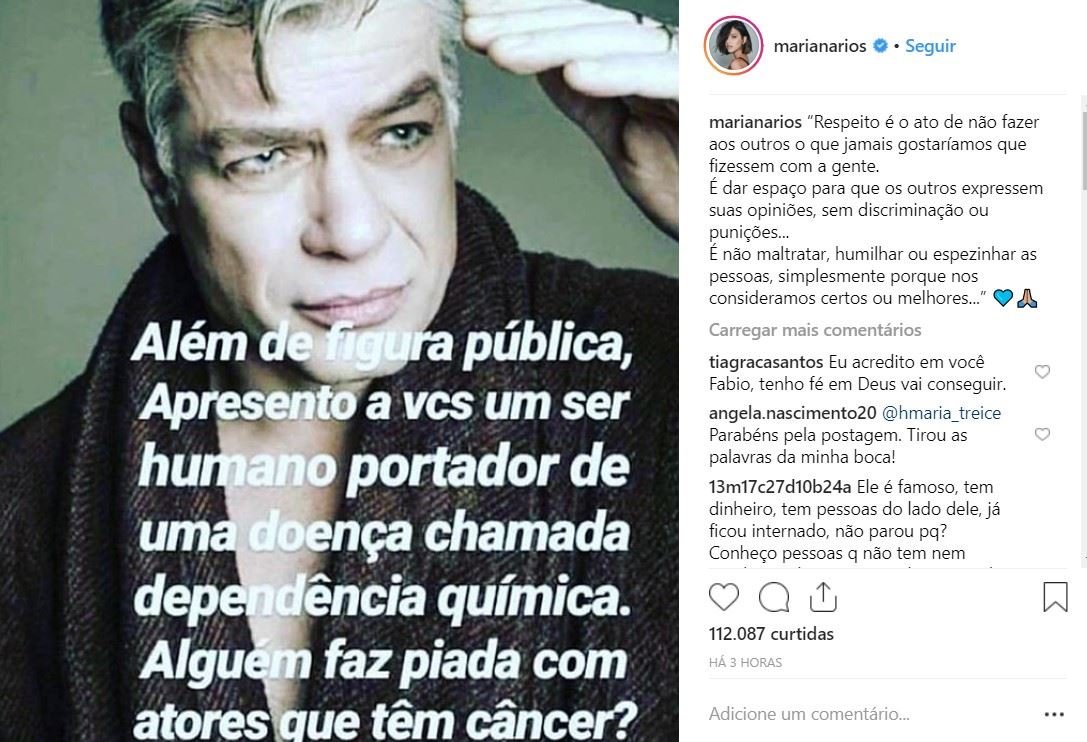
Task: Open comment bubble icon under post
Action: tap(774, 597)
